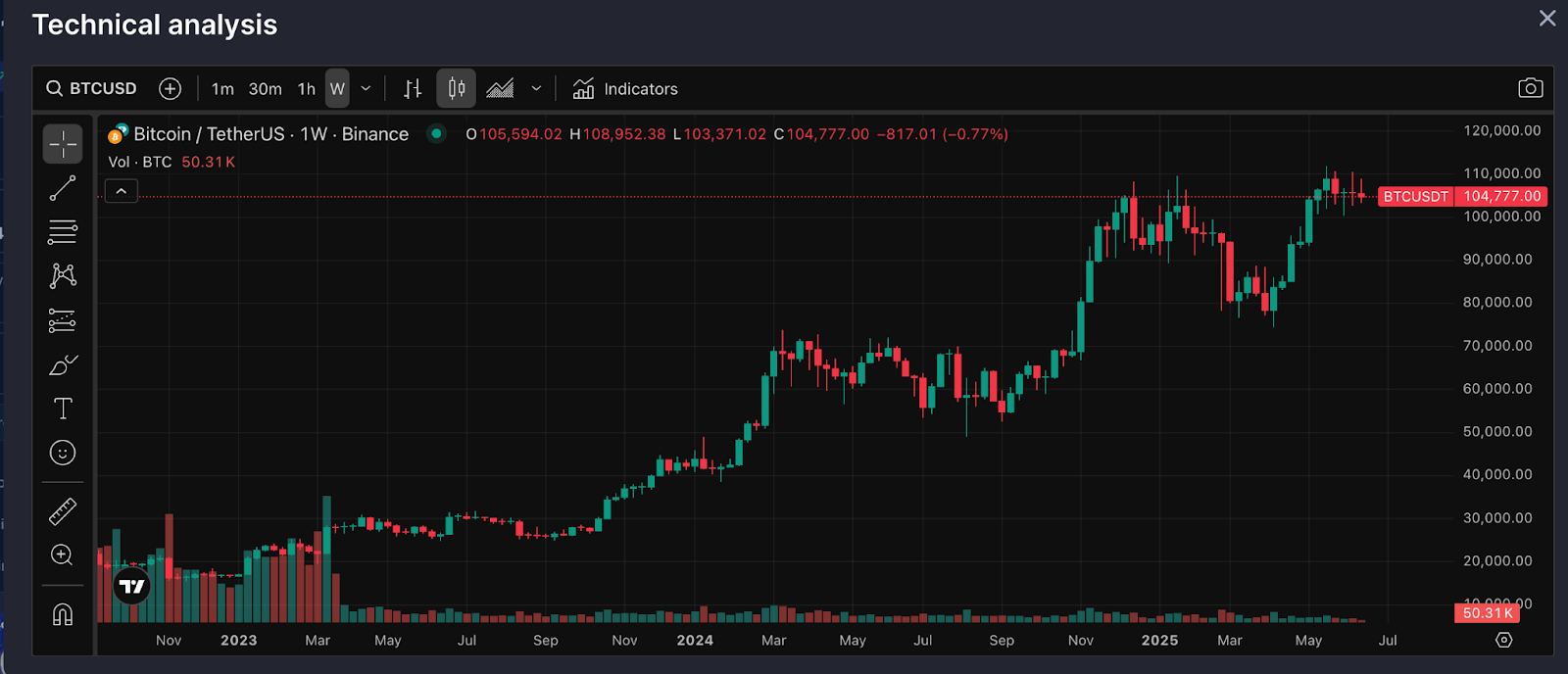Select the brush drawing tool

[63, 364]
